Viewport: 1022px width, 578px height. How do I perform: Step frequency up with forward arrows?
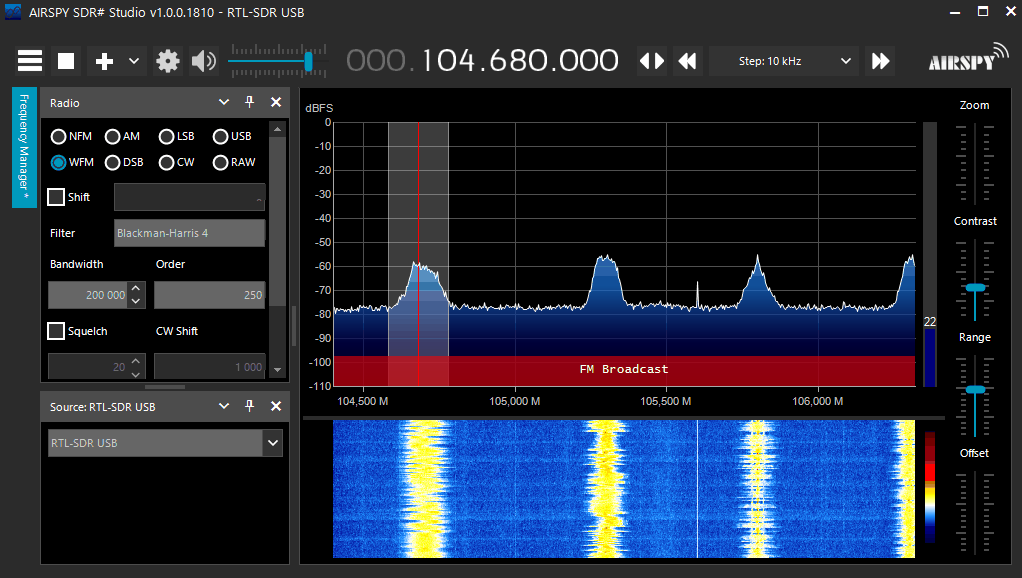pos(881,61)
